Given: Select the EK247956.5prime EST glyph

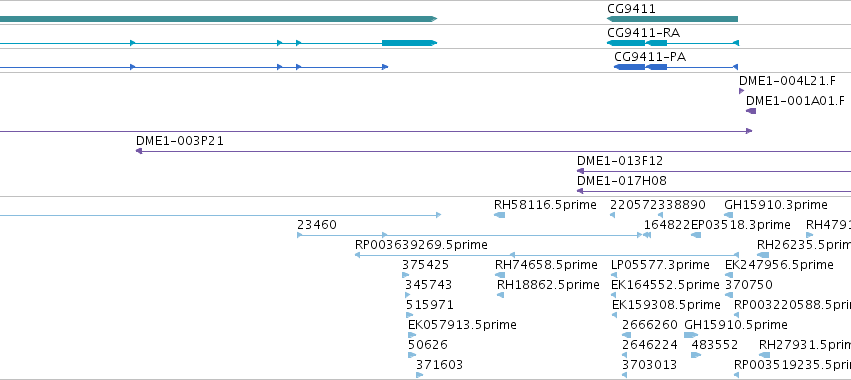Looking at the screenshot, I should pyautogui.click(x=729, y=275).
